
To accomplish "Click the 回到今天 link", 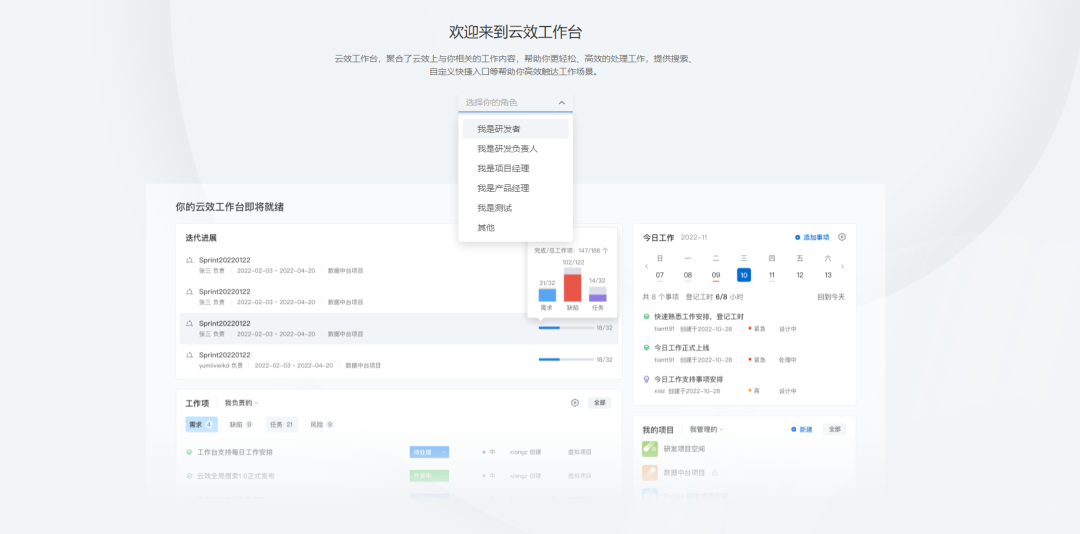I will click(831, 297).
